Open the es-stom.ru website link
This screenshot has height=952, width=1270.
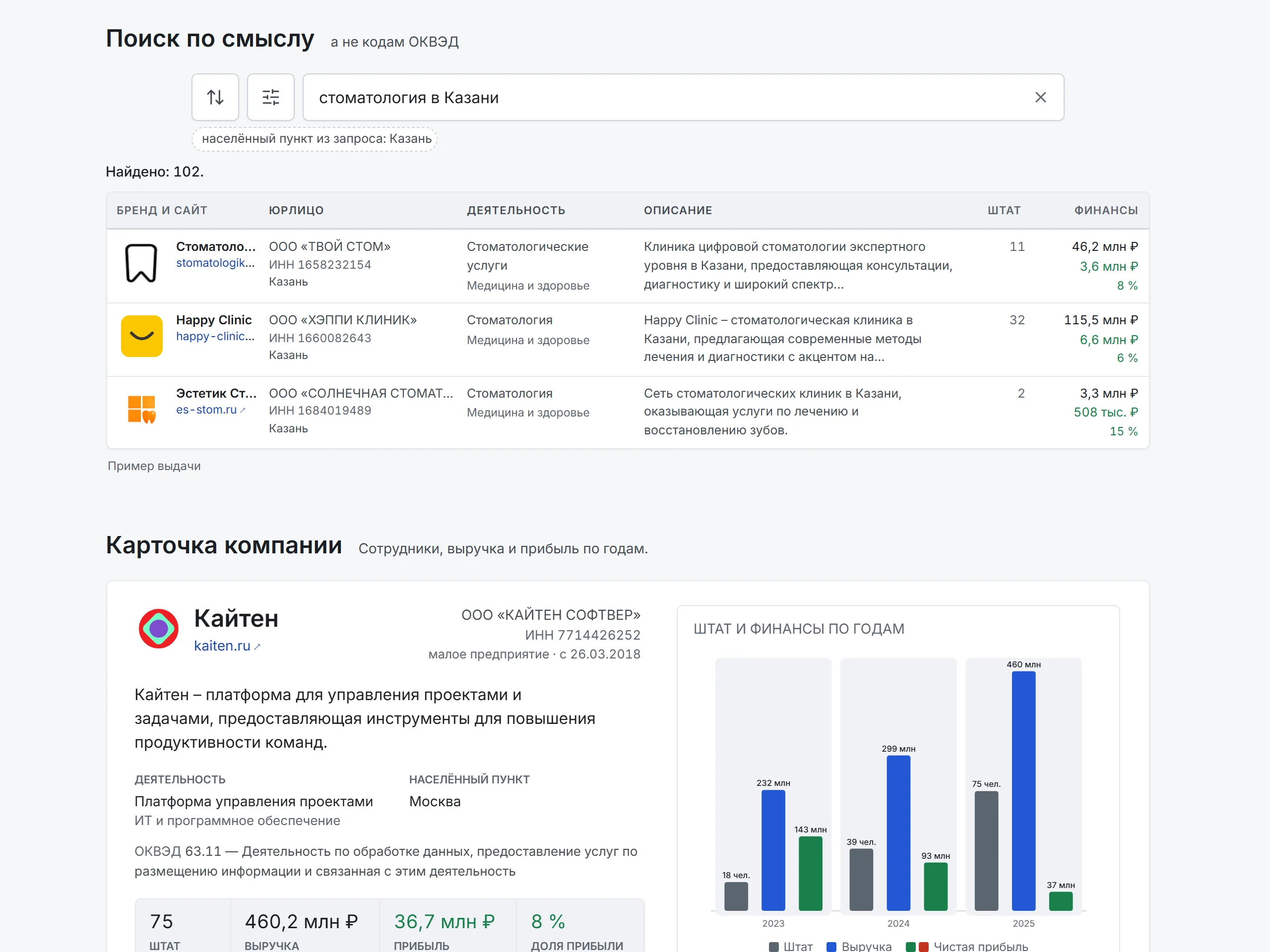coord(206,410)
